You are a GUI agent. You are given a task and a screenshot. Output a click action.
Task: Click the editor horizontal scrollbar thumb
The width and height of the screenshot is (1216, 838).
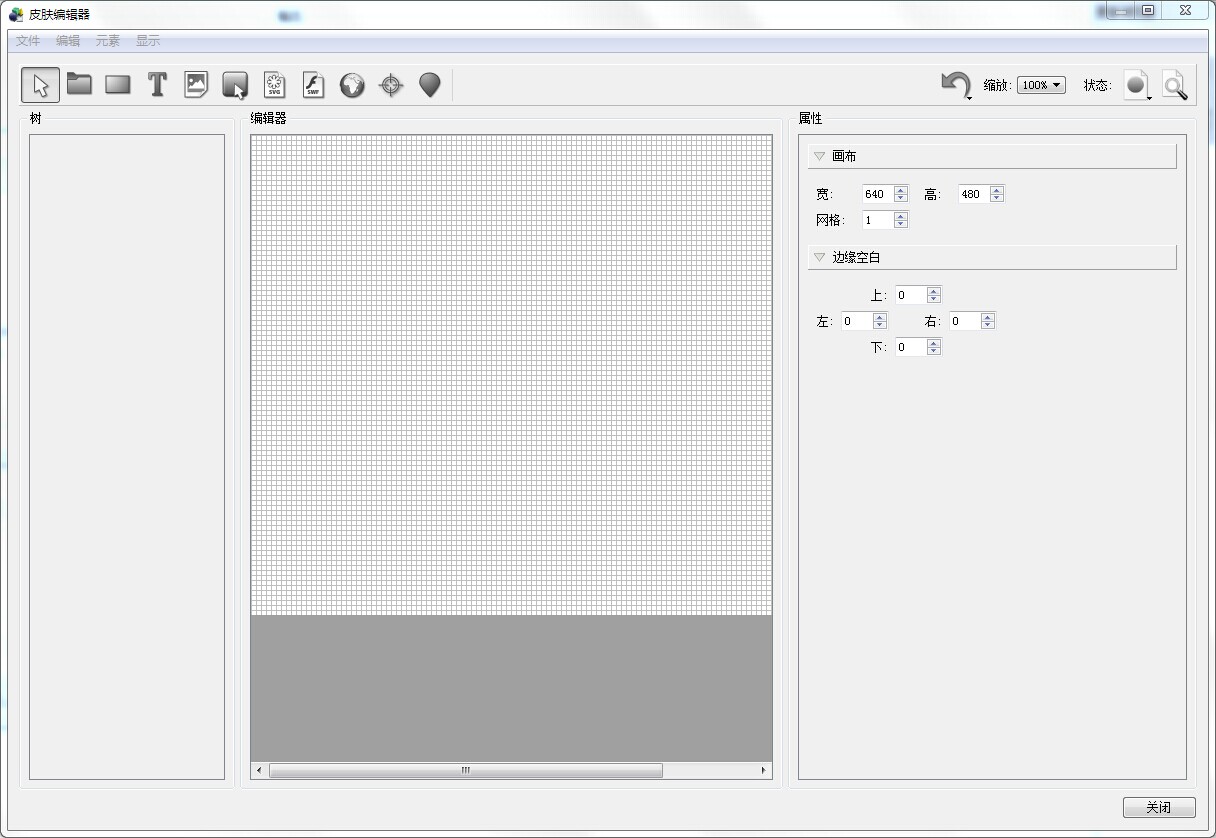point(465,770)
